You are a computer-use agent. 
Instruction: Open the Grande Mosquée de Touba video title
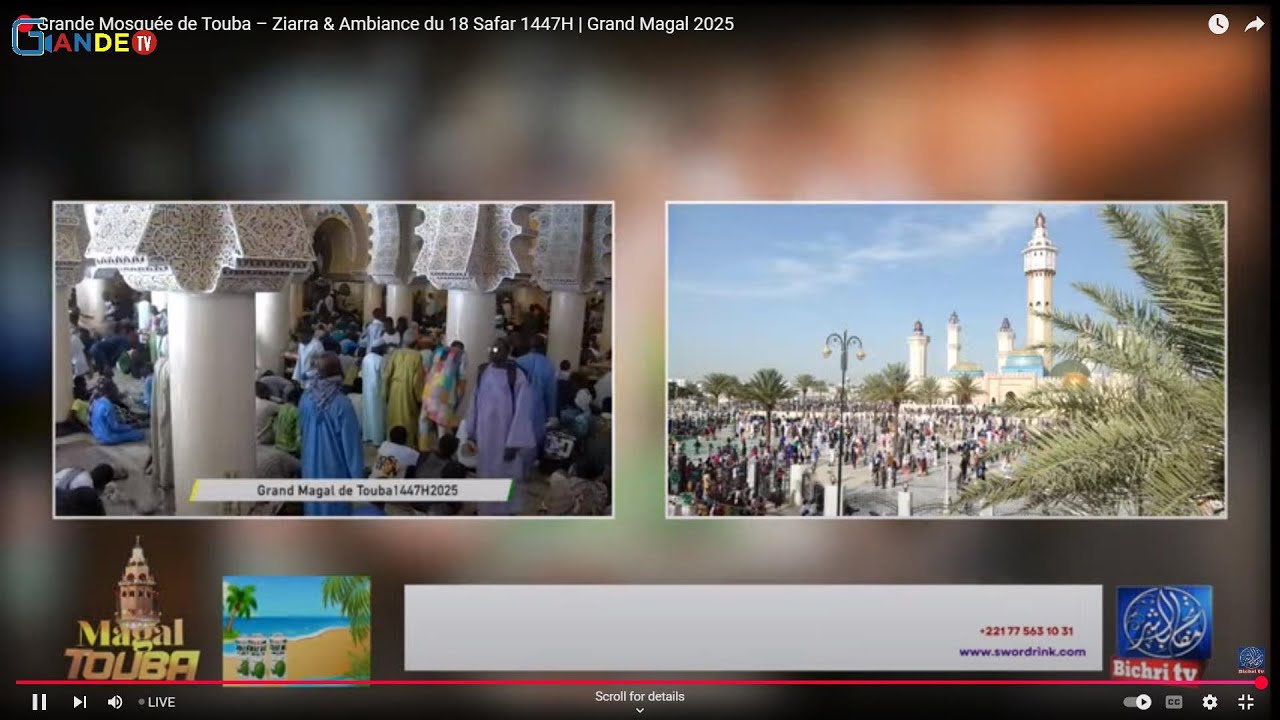click(385, 24)
